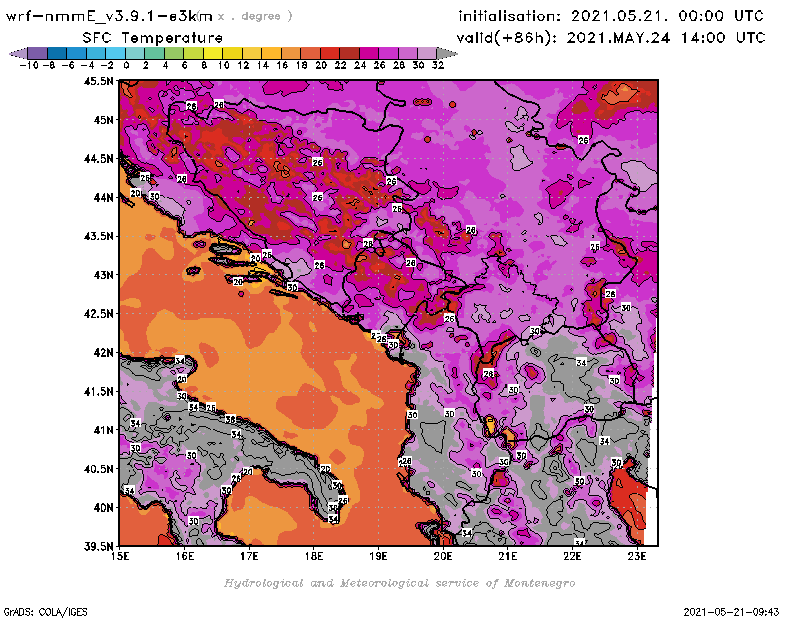Click the '45N' latitude axis label
Image resolution: width=800 pixels, height=618 pixels.
103,120
